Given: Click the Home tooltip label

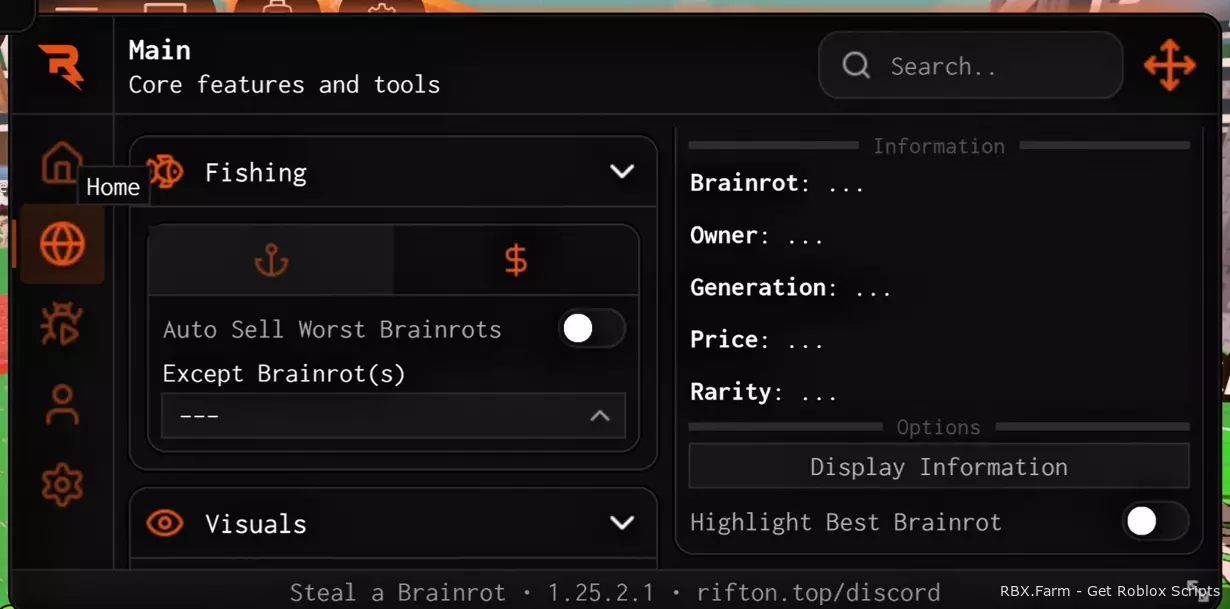Looking at the screenshot, I should [113, 187].
